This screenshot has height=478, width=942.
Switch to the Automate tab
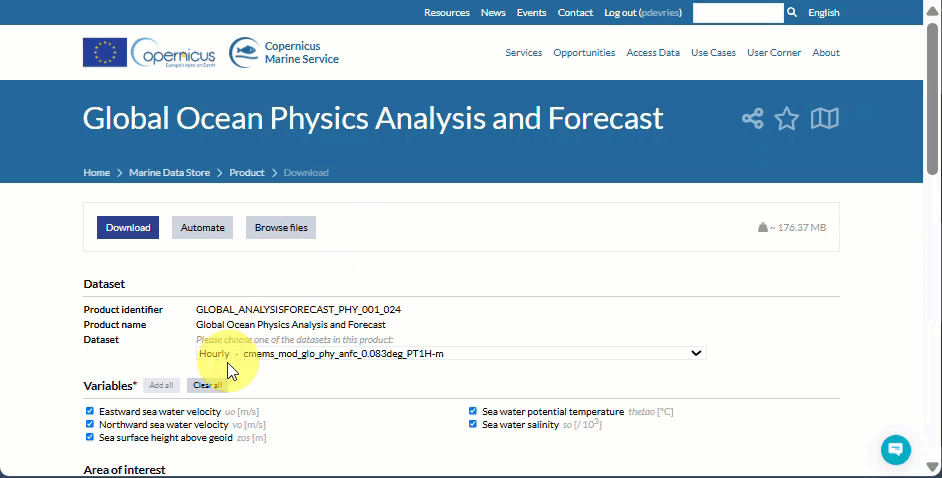pyautogui.click(x=202, y=228)
